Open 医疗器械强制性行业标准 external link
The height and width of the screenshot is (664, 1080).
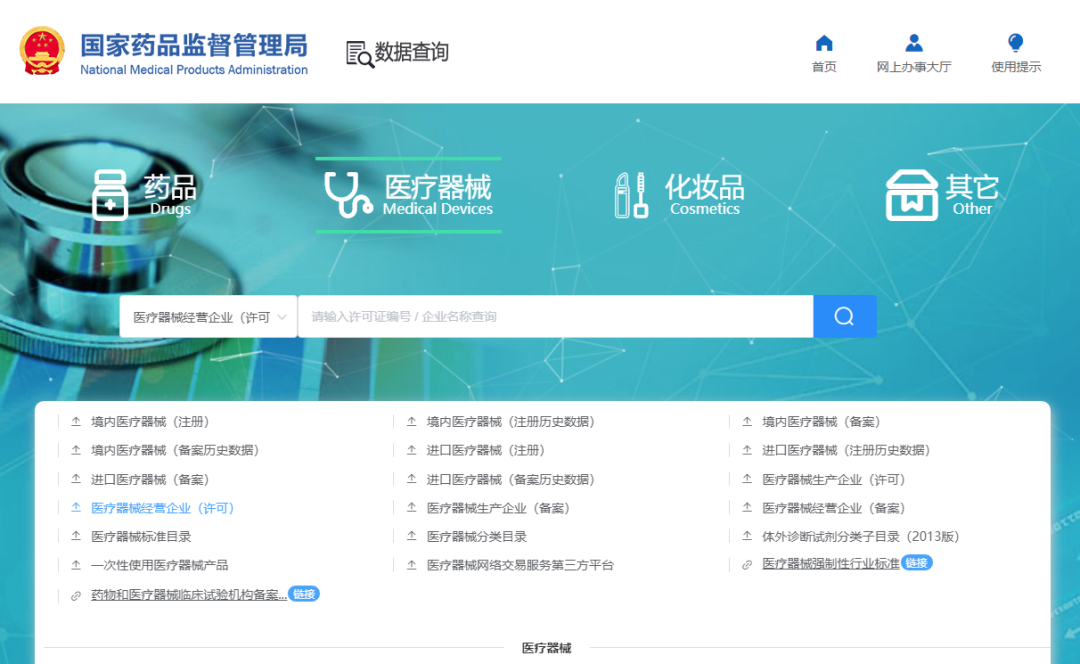pos(830,564)
